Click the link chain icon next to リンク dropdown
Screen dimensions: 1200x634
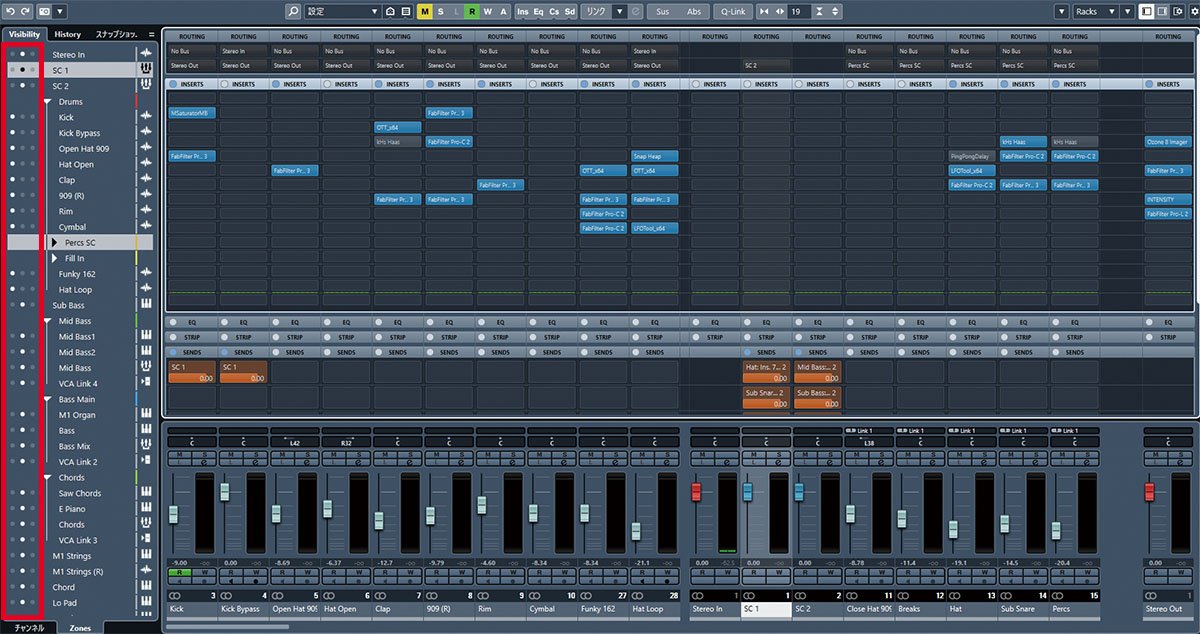pos(638,11)
